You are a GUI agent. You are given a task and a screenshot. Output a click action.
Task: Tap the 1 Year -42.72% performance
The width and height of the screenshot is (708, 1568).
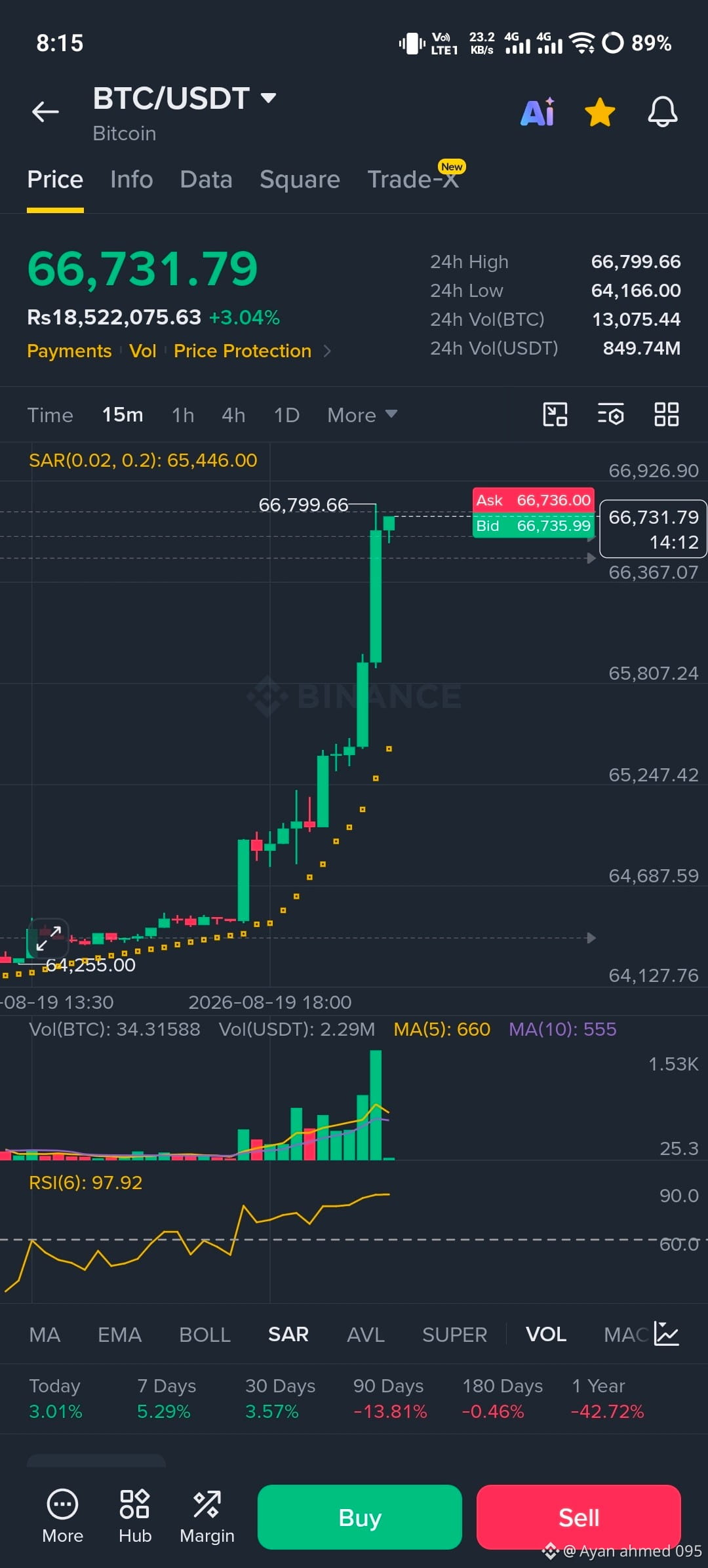coord(607,1398)
